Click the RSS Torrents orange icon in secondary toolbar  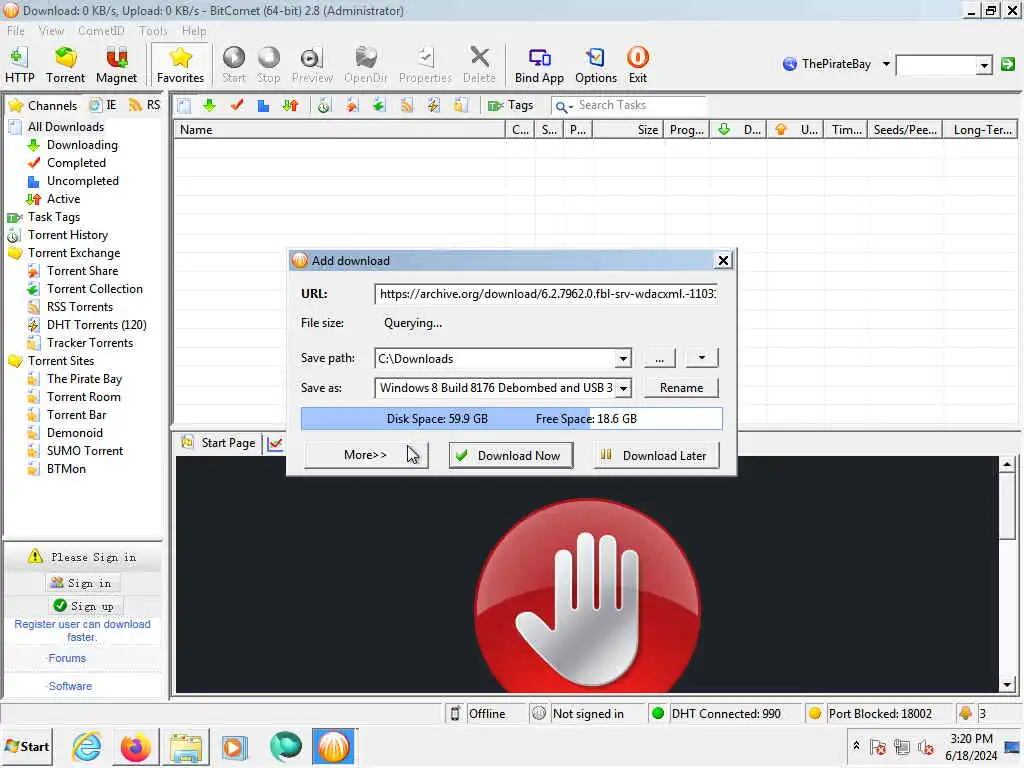point(406,106)
